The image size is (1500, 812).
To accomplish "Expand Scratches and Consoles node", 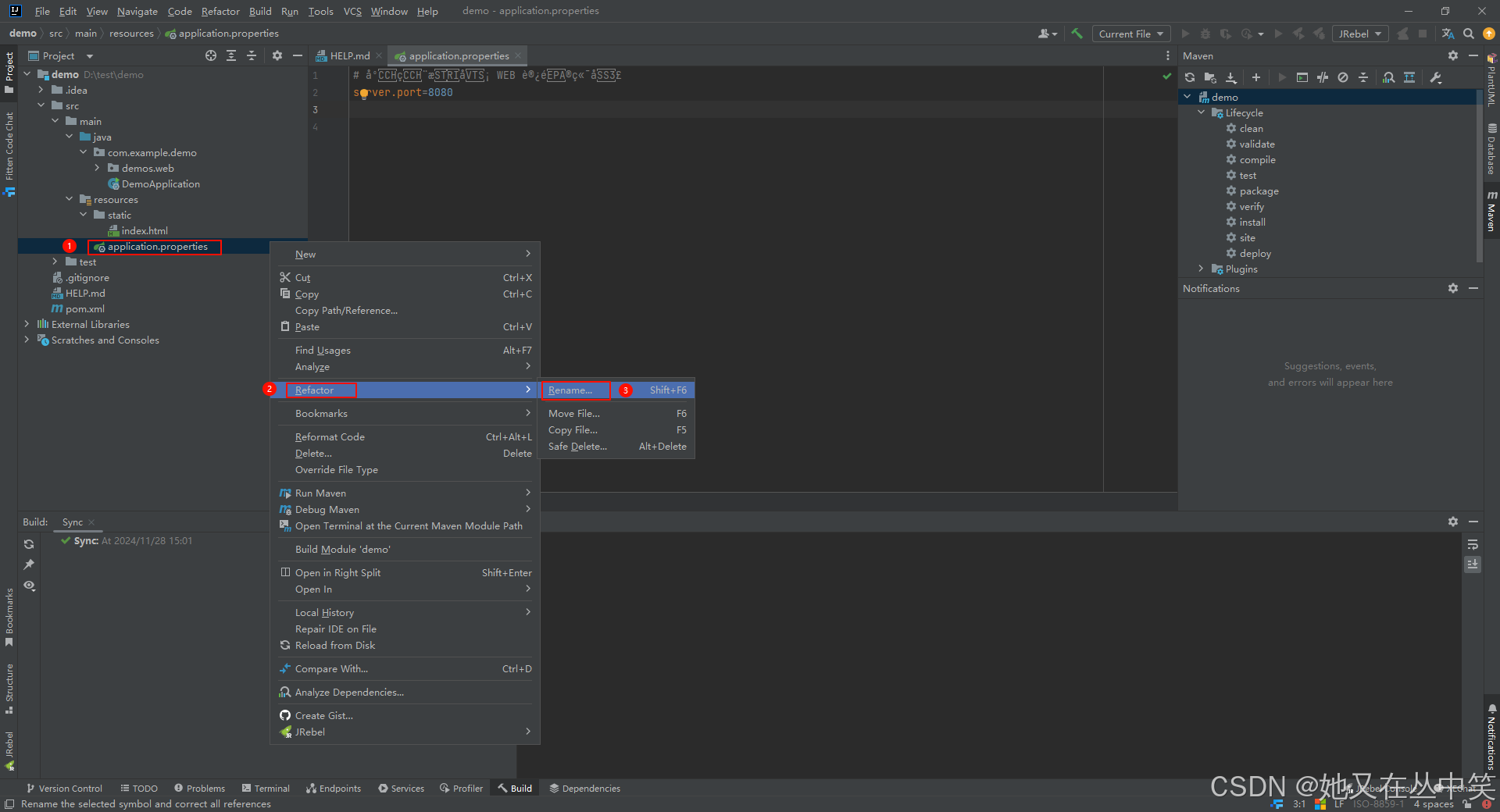I will click(27, 340).
